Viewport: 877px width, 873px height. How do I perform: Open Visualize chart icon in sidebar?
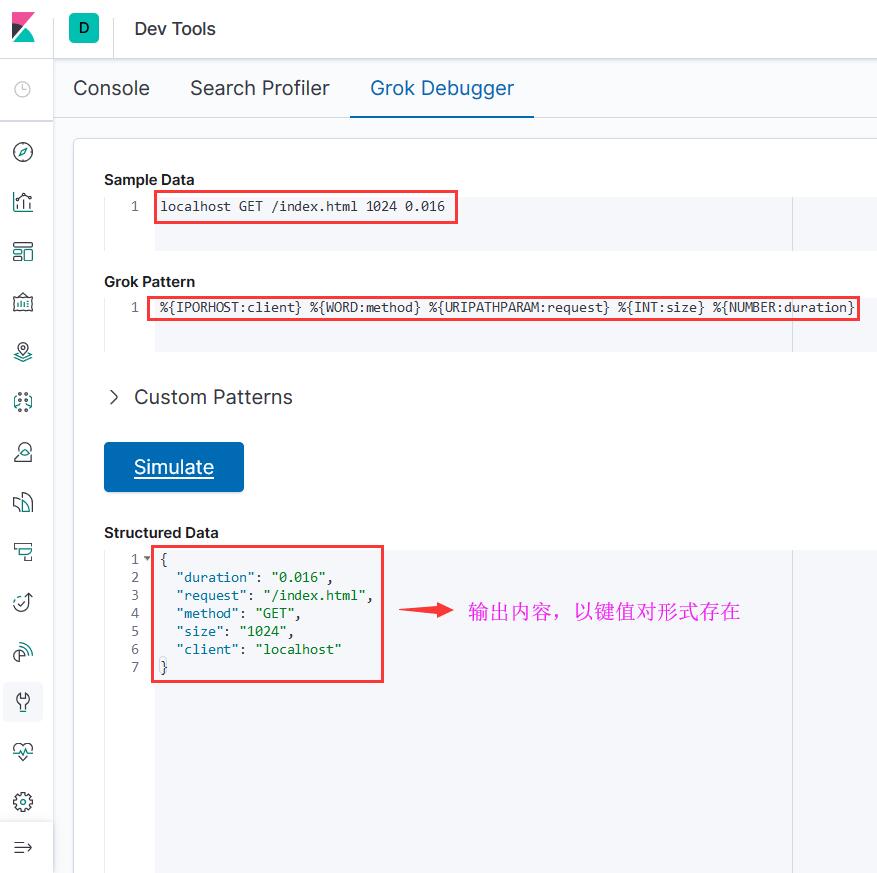[x=23, y=202]
